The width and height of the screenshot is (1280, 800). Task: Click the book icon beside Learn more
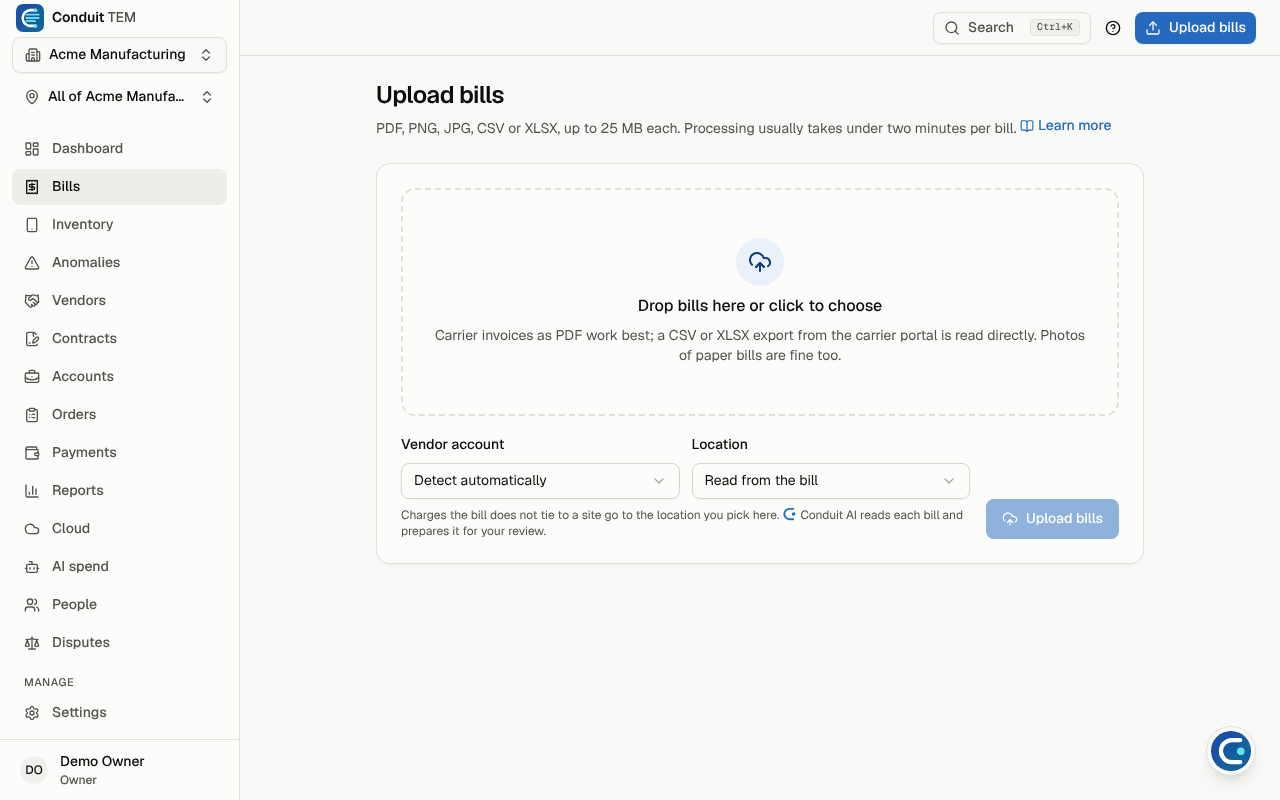point(1027,126)
